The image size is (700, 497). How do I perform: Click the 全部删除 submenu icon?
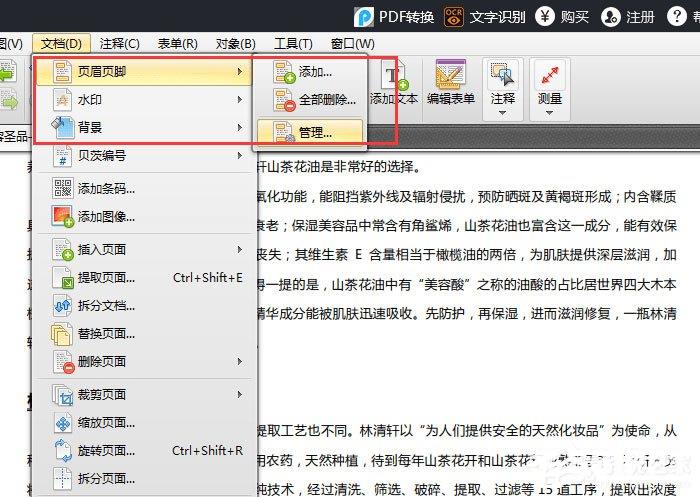point(284,100)
